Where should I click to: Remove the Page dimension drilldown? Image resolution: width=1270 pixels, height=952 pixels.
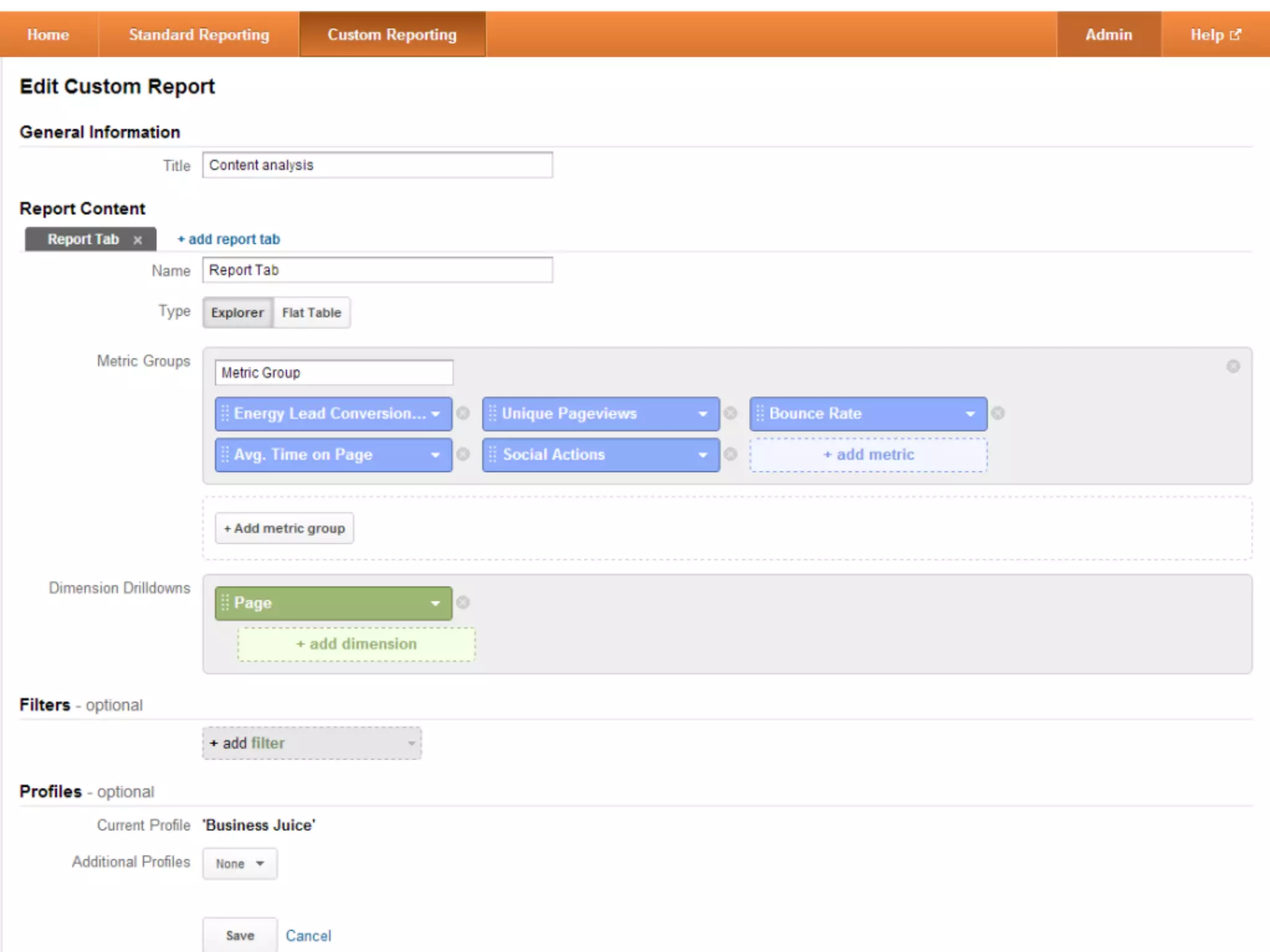pos(463,602)
